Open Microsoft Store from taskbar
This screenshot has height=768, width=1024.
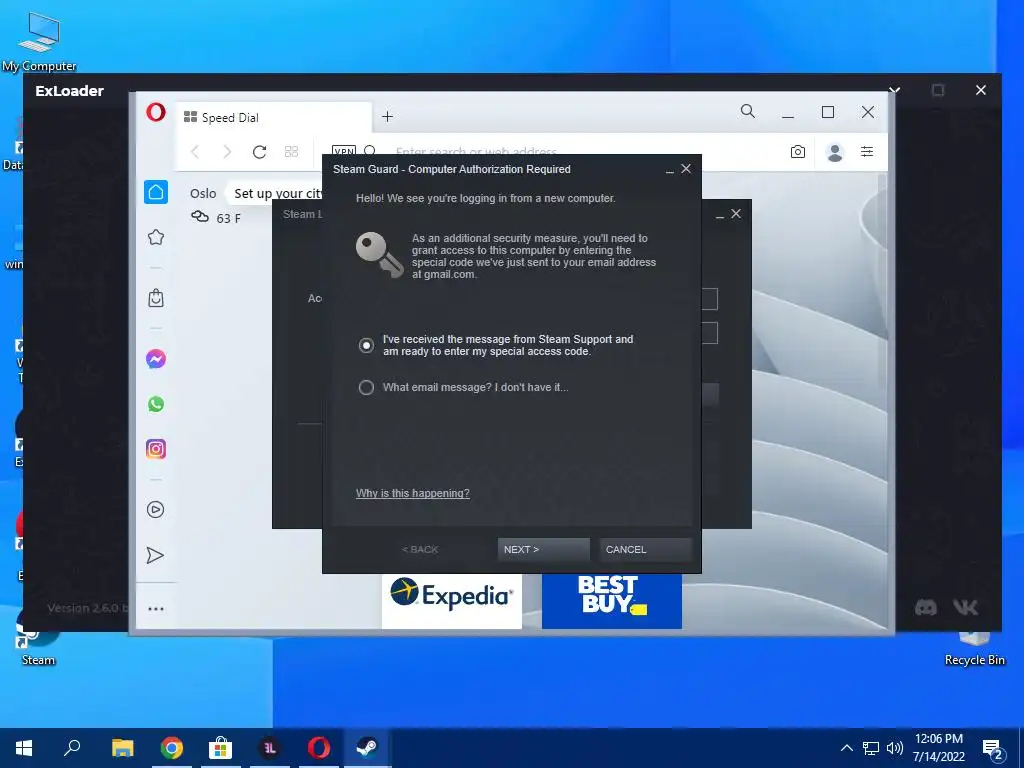click(x=220, y=748)
